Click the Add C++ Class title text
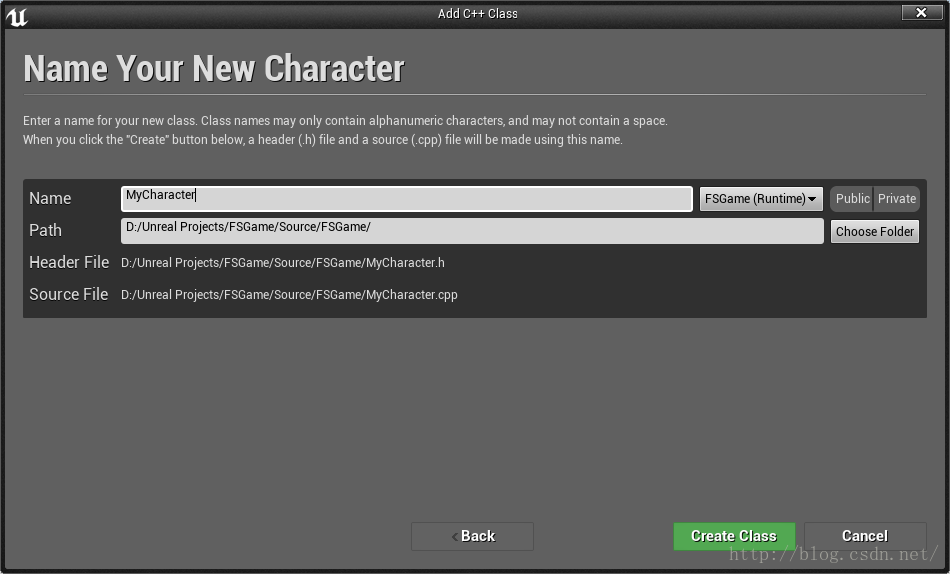950x574 pixels. [478, 13]
